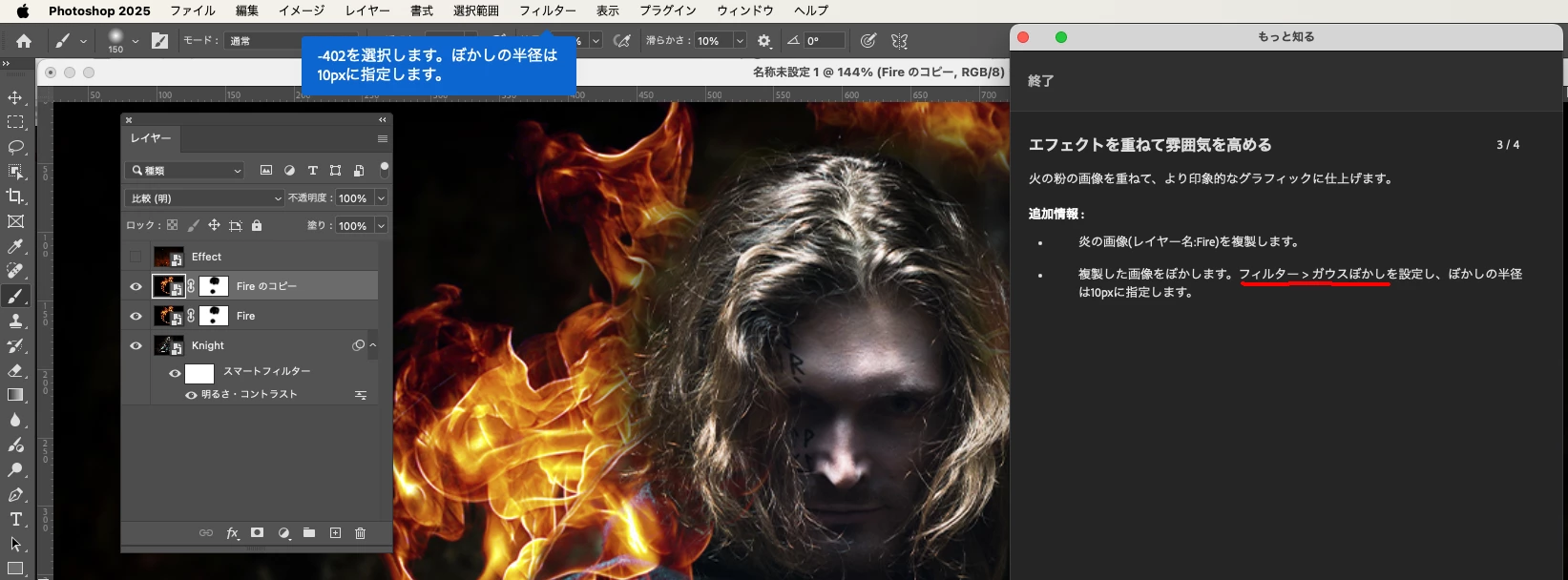The width and height of the screenshot is (1568, 580).
Task: Add a layer mask
Action: [258, 533]
